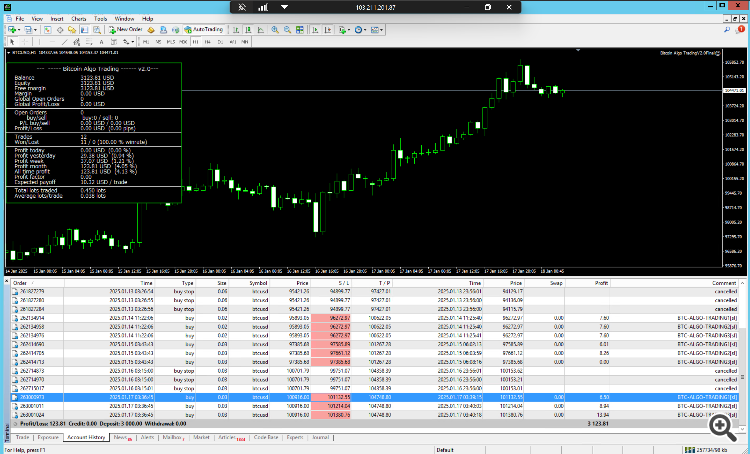
Task: Select the Crosshair tool
Action: [25, 42]
